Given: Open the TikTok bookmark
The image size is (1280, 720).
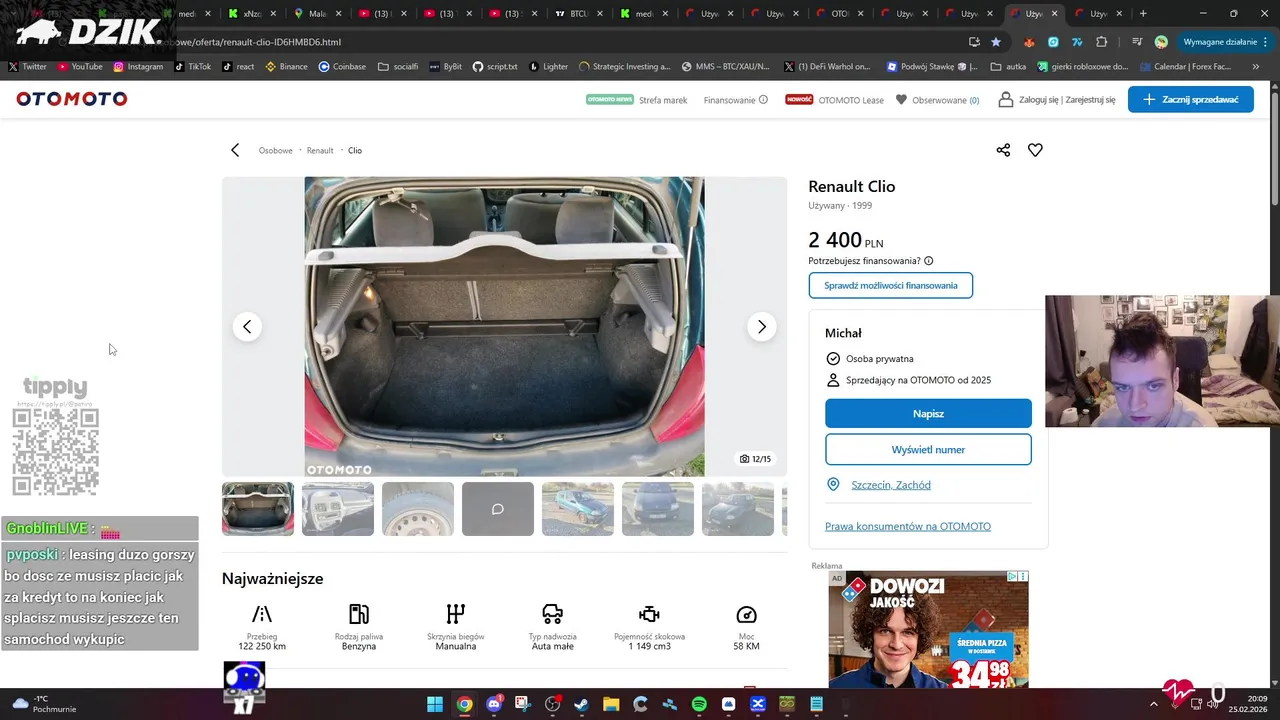Looking at the screenshot, I should coord(193,66).
